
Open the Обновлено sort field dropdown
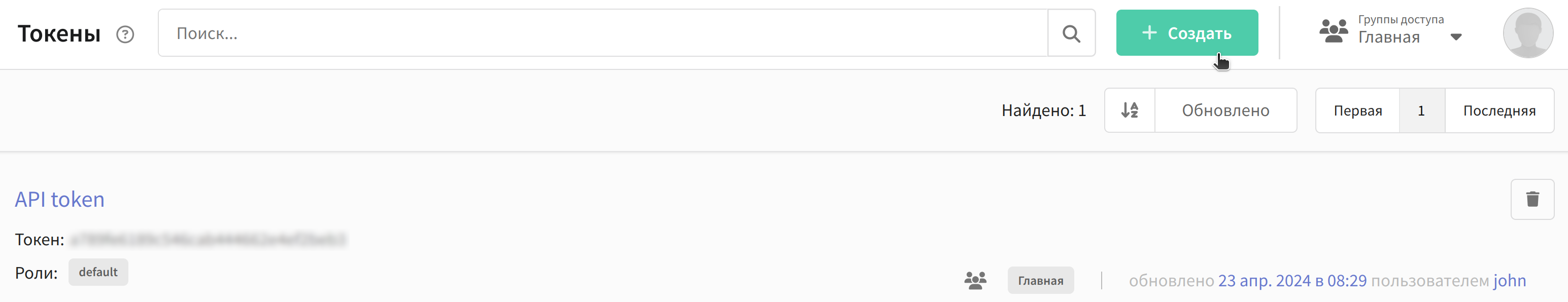(x=1225, y=110)
